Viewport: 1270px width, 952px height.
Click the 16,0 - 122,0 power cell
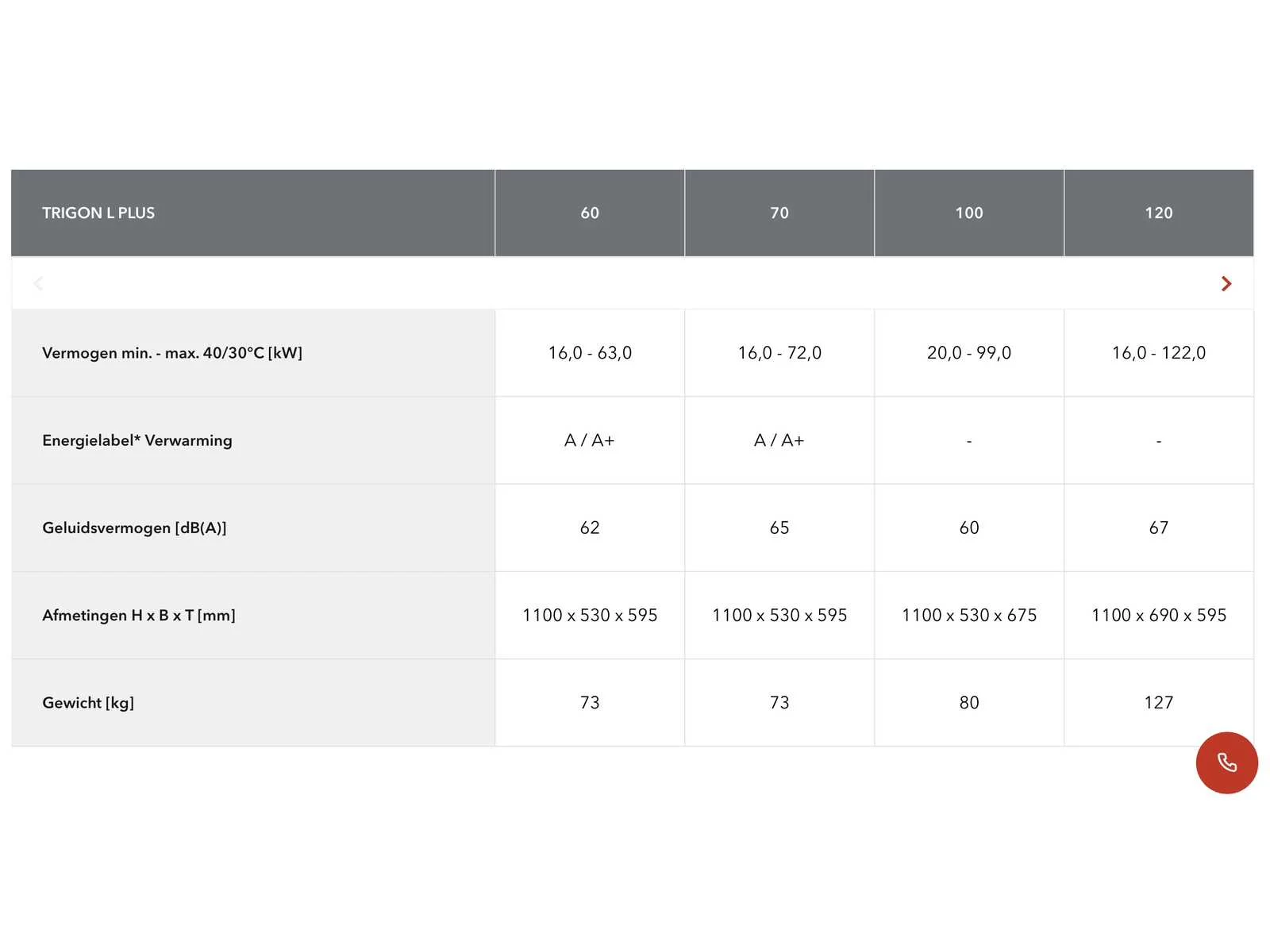click(x=1159, y=353)
